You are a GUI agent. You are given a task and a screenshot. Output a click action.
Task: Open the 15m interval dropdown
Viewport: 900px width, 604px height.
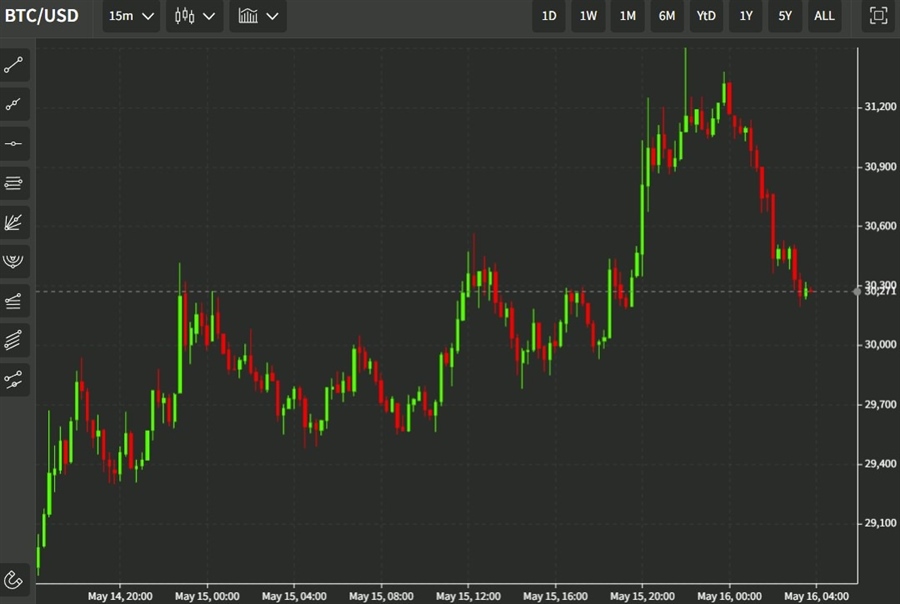[131, 16]
